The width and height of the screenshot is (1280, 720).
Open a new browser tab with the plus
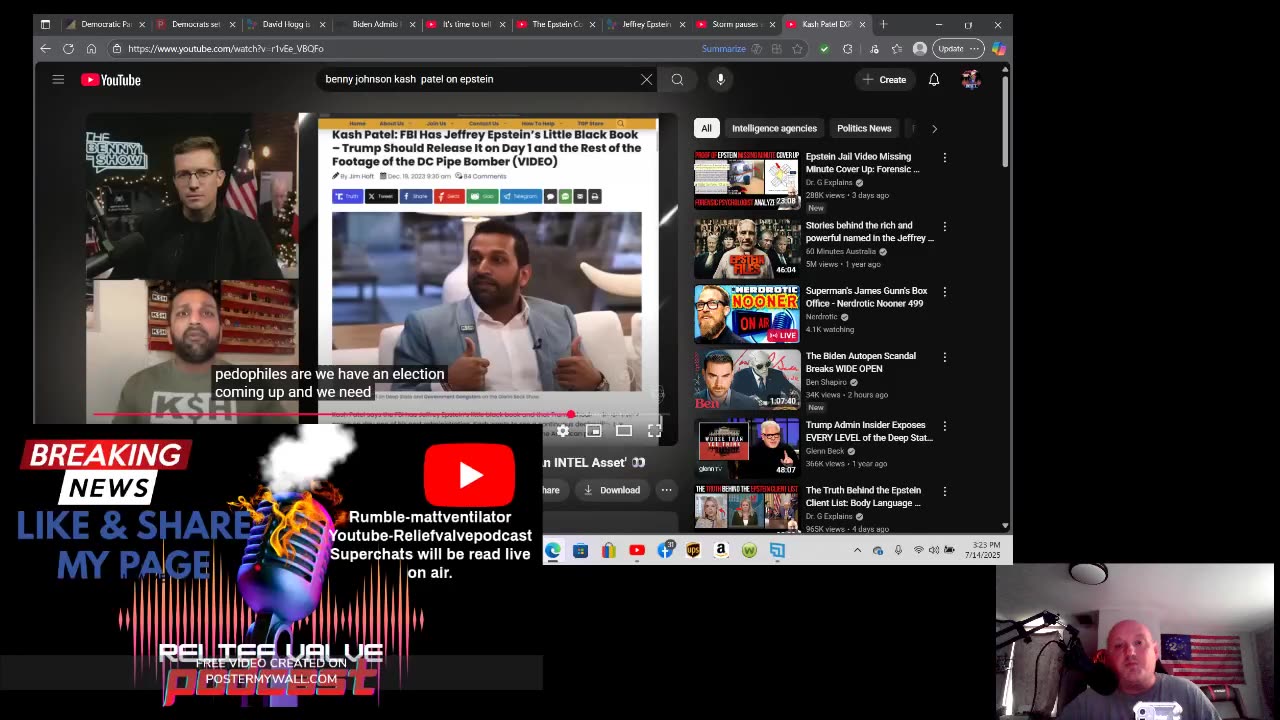[883, 24]
